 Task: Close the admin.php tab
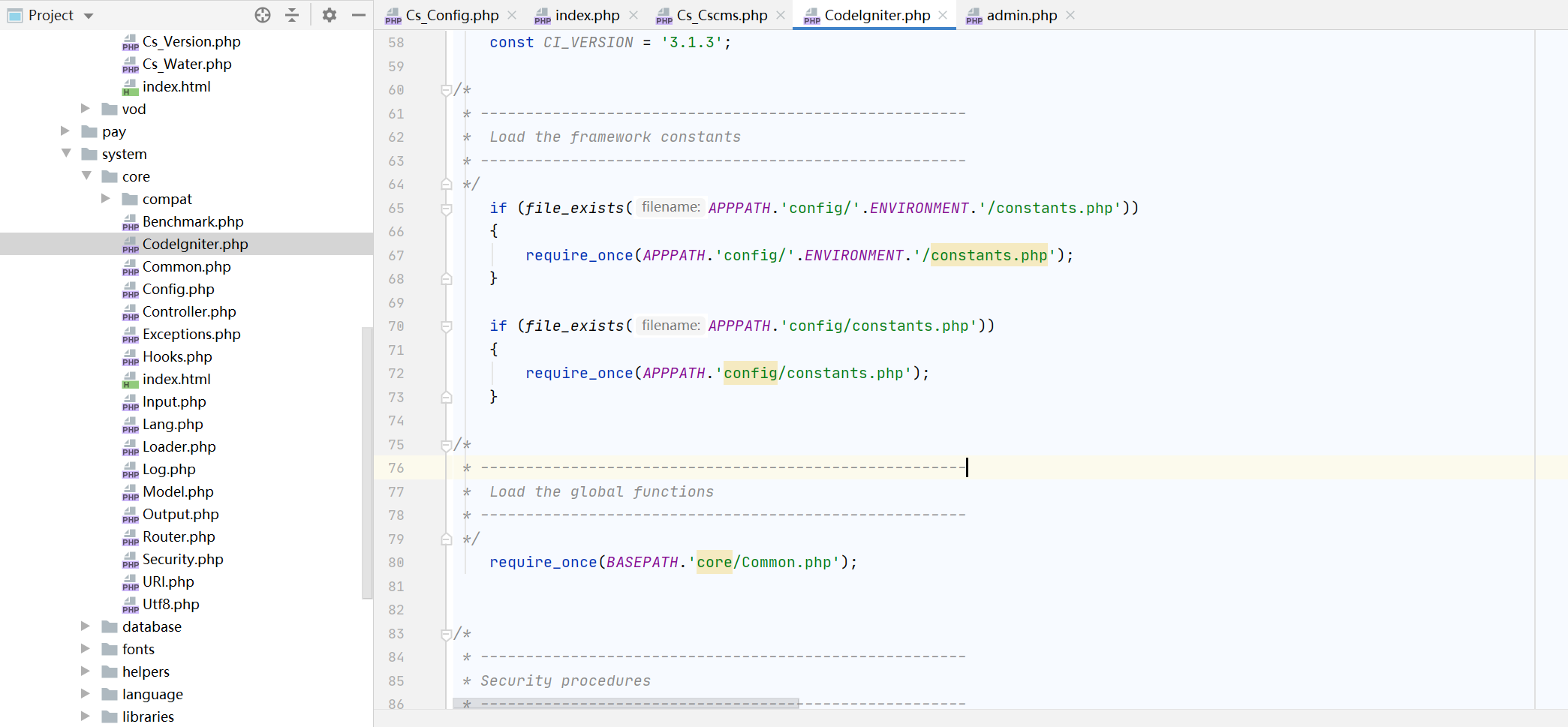[x=1070, y=15]
